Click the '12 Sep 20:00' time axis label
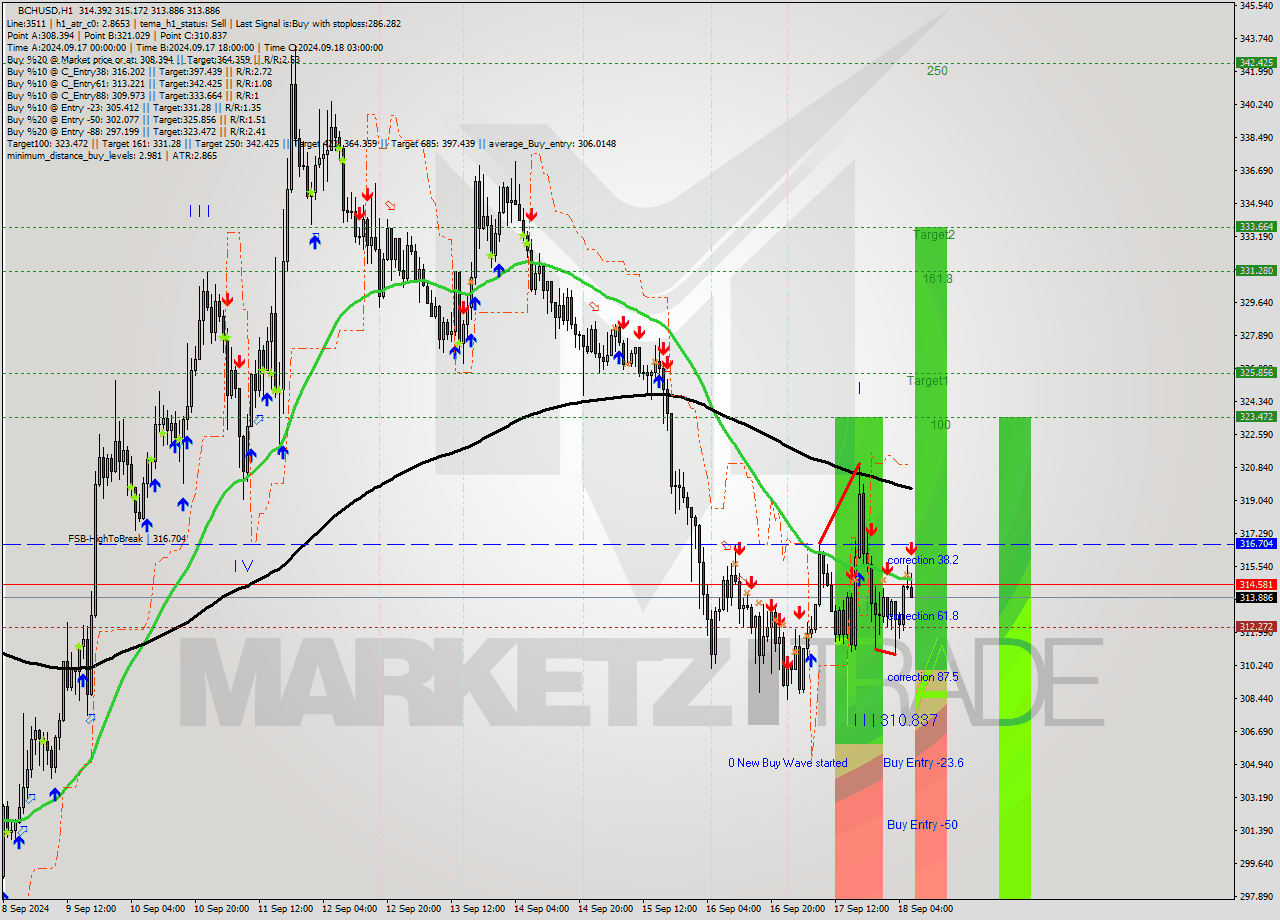Image resolution: width=1280 pixels, height=920 pixels. coord(414,909)
